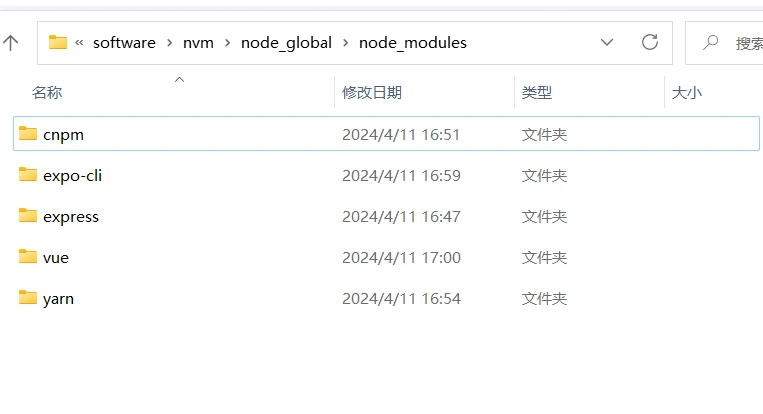Select the express folder name
763x414 pixels.
click(71, 217)
